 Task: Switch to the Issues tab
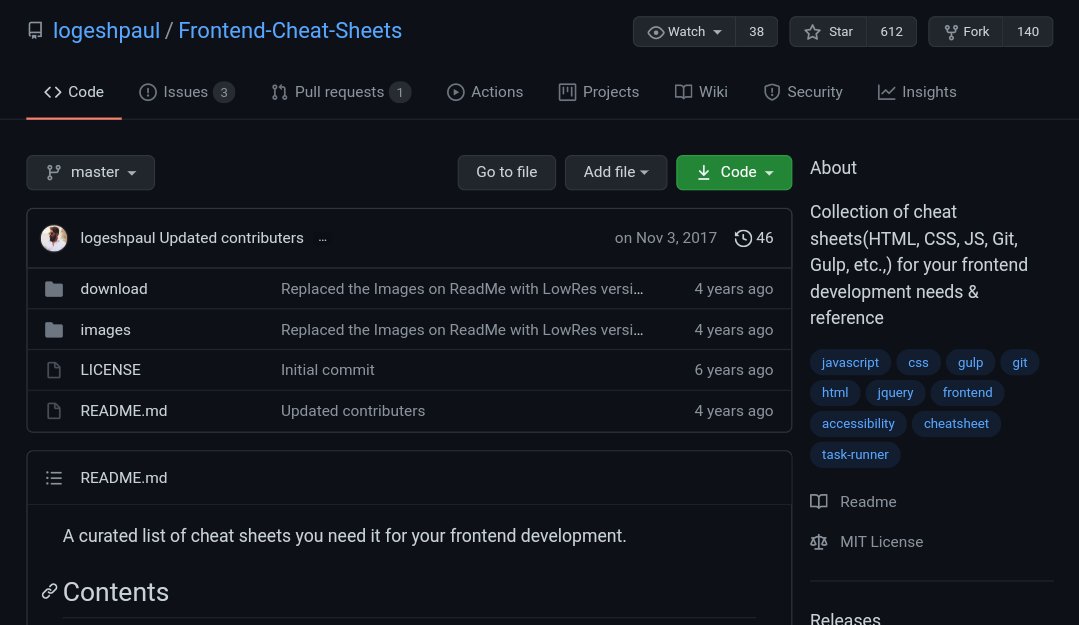tap(186, 92)
